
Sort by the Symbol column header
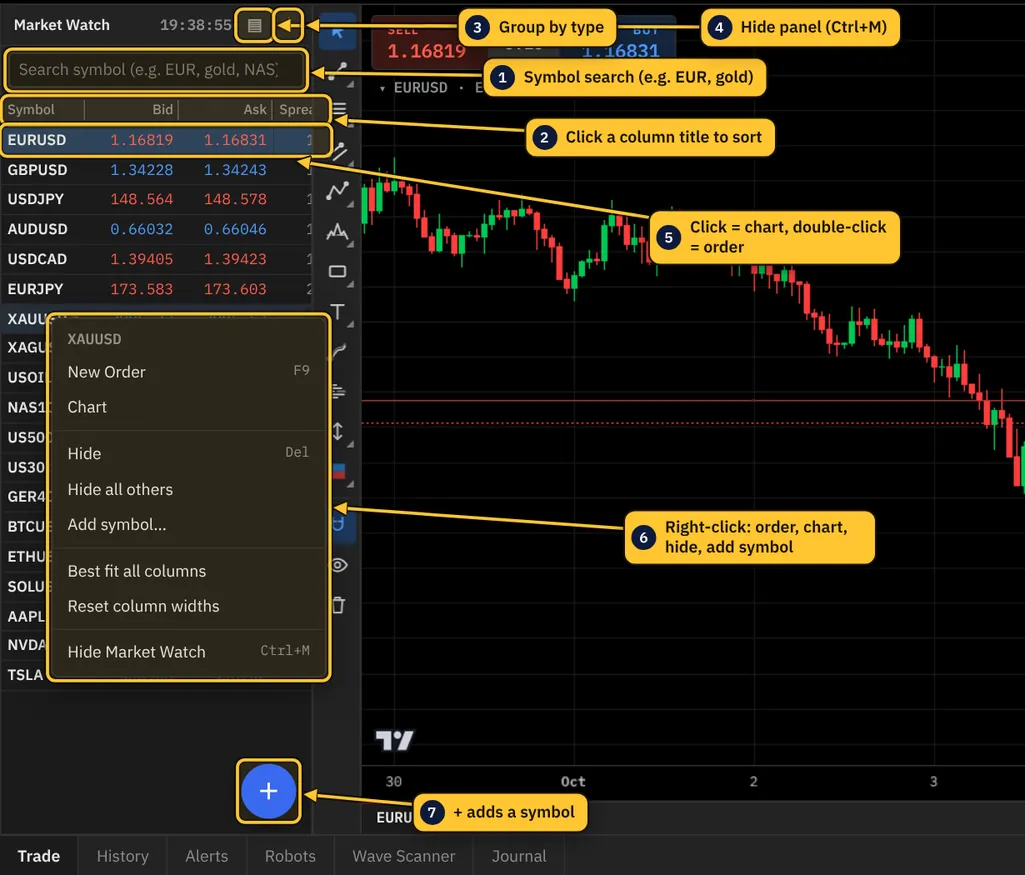43,109
